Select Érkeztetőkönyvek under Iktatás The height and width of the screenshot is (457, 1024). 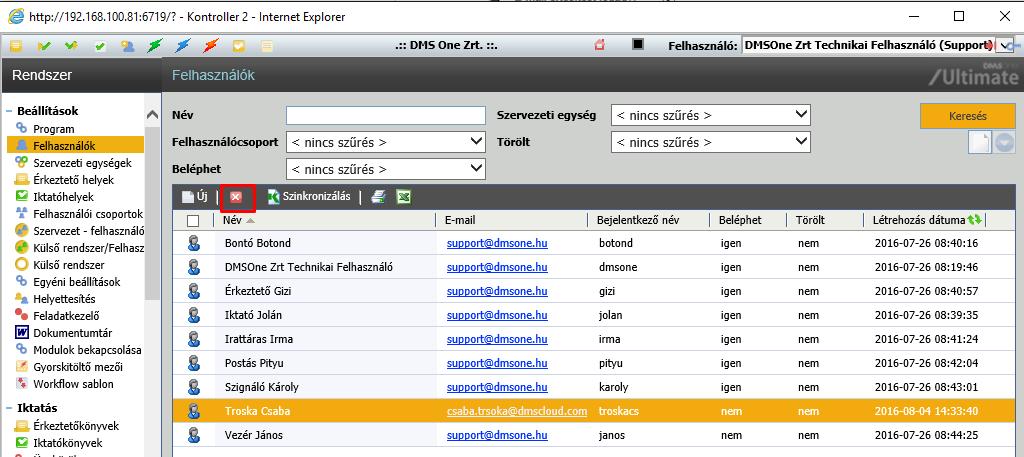coord(76,426)
